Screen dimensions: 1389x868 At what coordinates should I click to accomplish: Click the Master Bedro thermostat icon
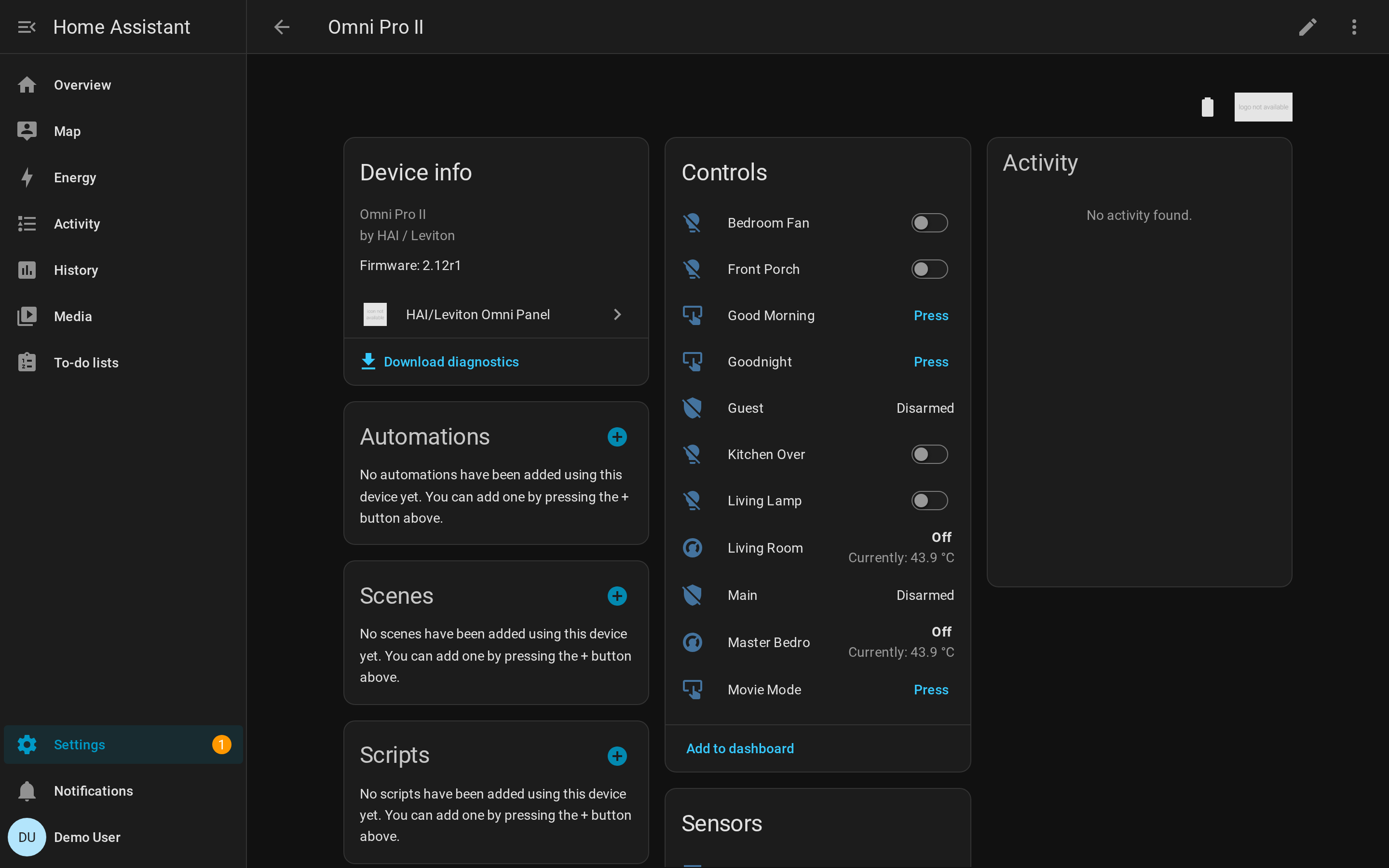click(x=692, y=642)
